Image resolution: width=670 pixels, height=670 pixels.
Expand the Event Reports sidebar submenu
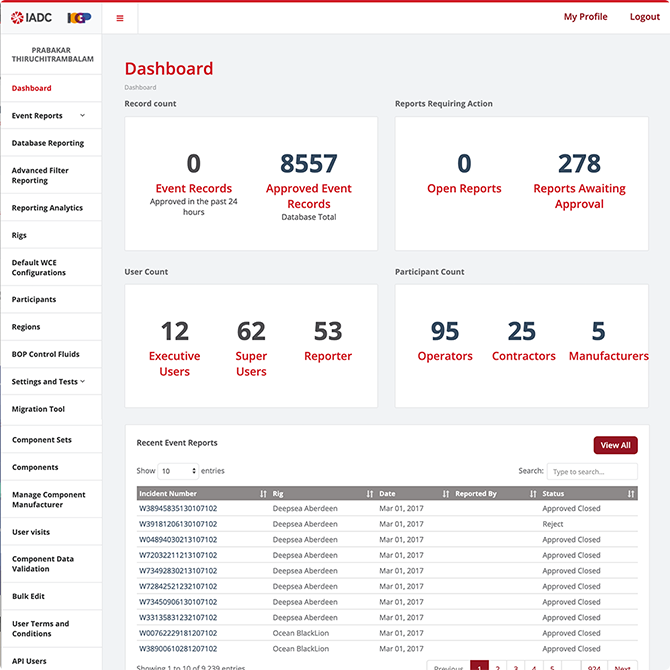coord(82,116)
